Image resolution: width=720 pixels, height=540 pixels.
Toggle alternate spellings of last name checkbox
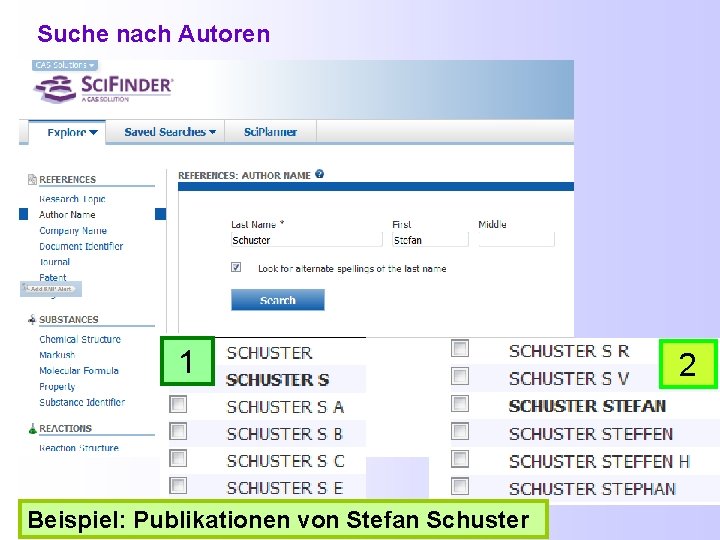pos(236,267)
